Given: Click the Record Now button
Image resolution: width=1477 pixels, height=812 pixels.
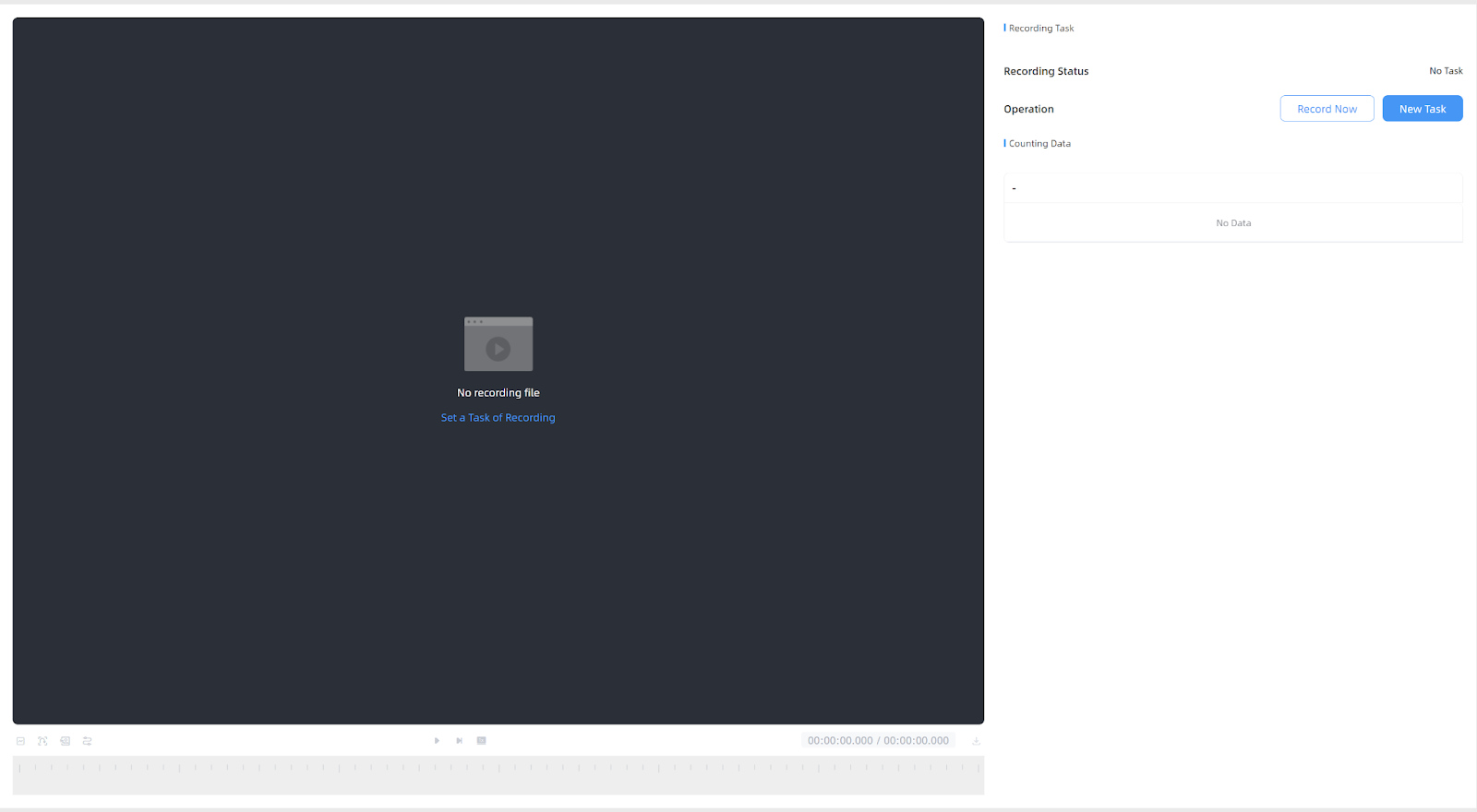Looking at the screenshot, I should [x=1327, y=109].
